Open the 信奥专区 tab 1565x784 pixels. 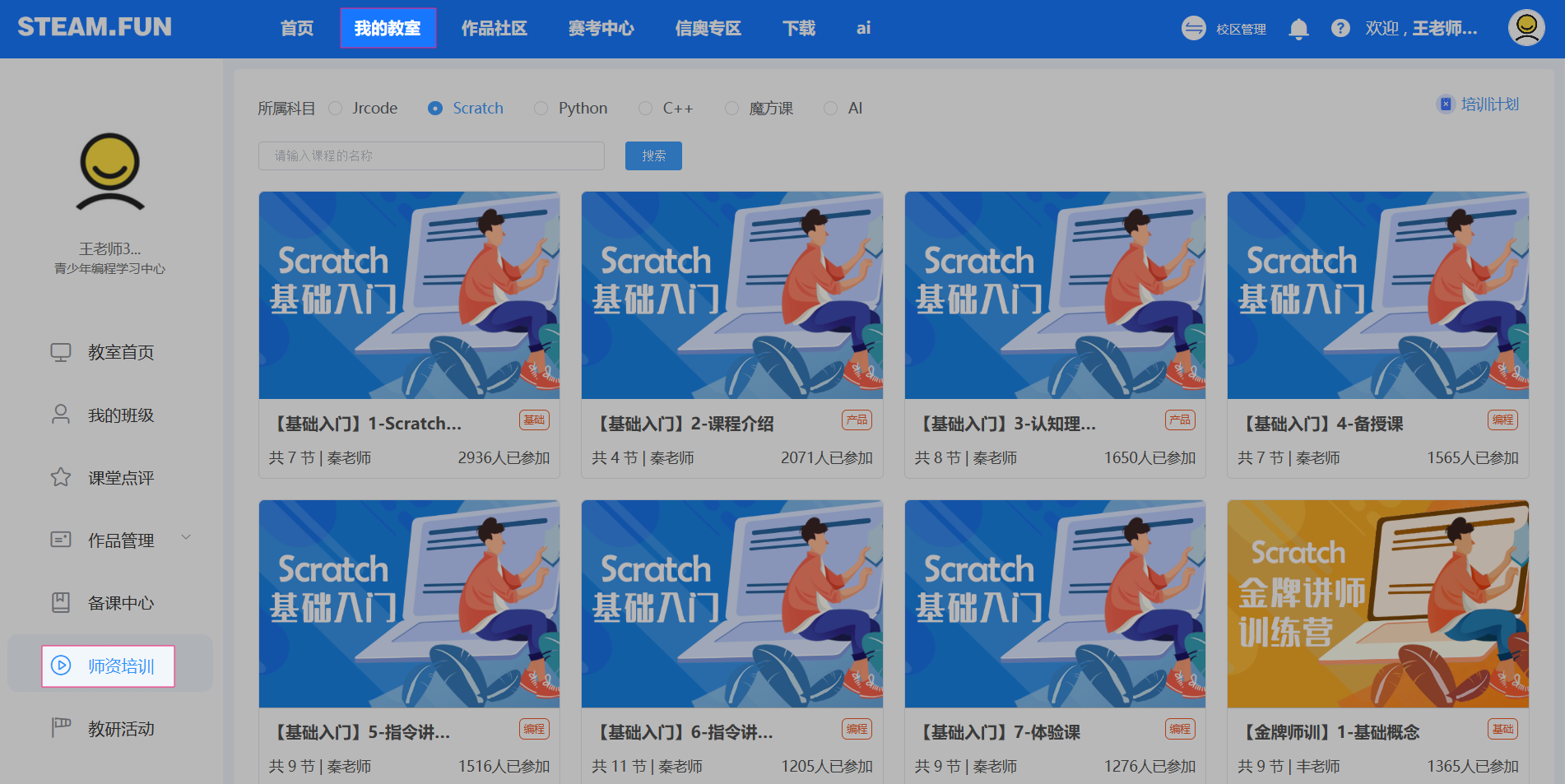click(x=708, y=29)
